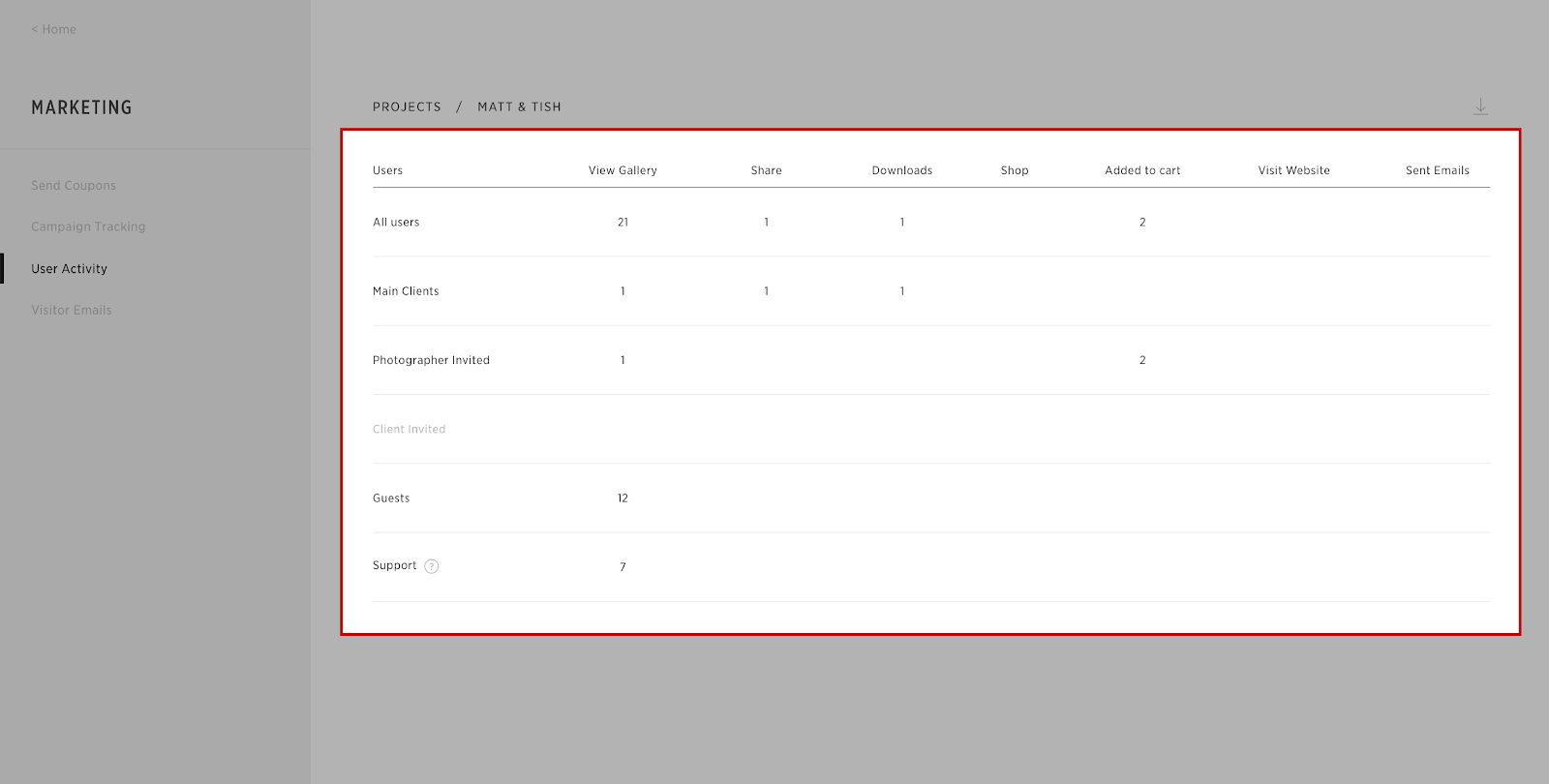Image resolution: width=1549 pixels, height=784 pixels.
Task: Go back to Home
Action: [53, 29]
